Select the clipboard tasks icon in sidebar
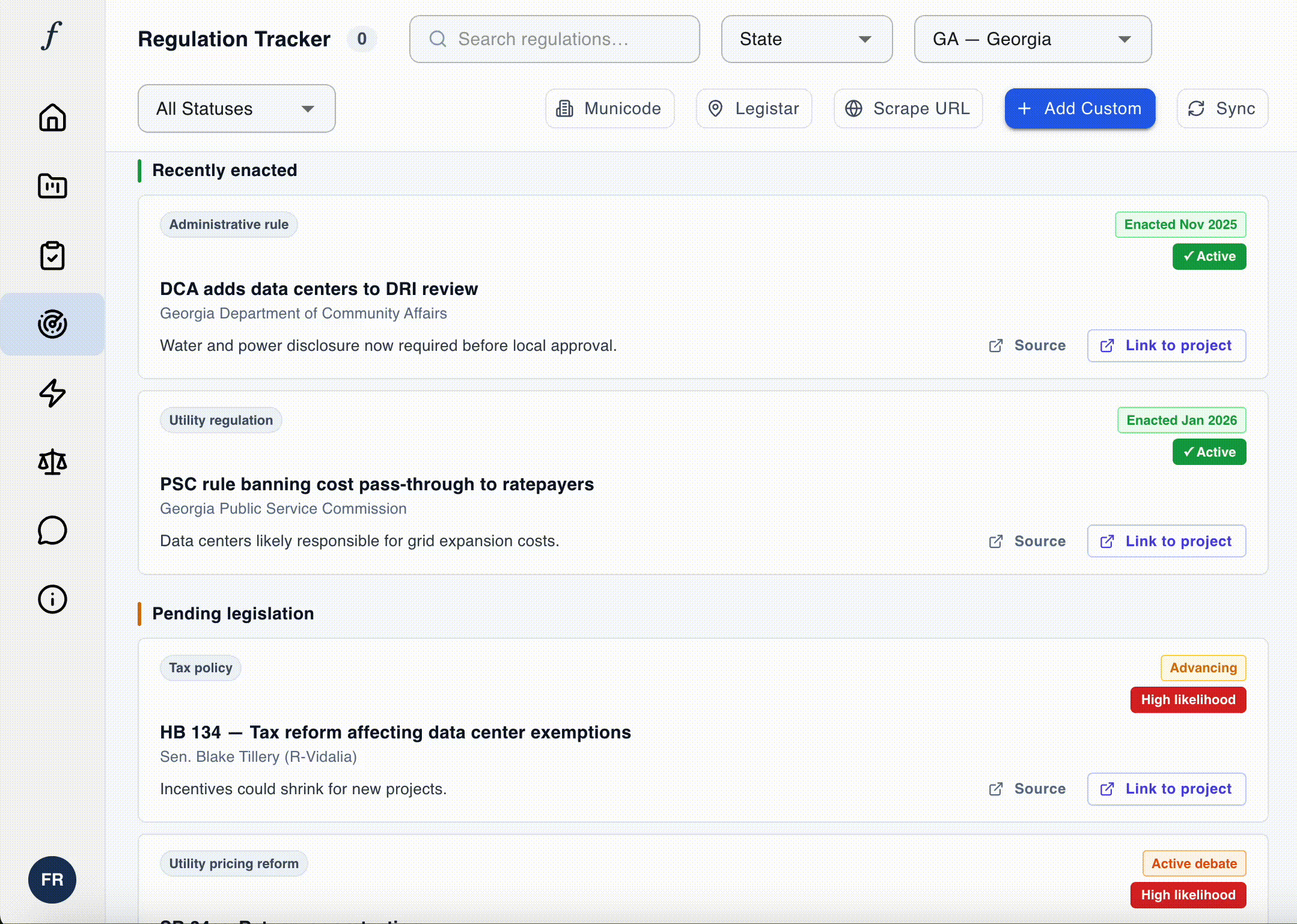The height and width of the screenshot is (924, 1297). tap(52, 255)
